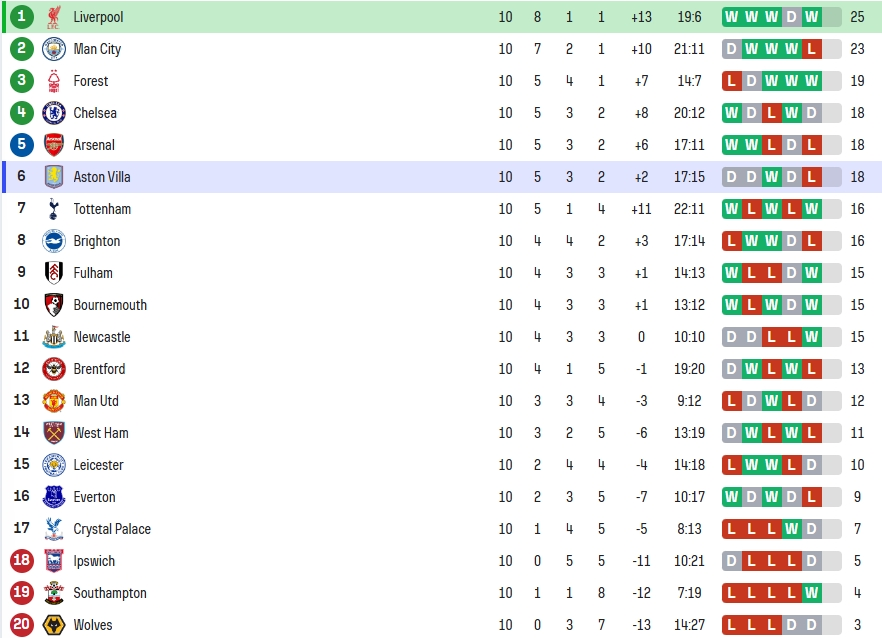Click the green position 1 badge
Image resolution: width=882 pixels, height=638 pixels.
click(x=21, y=16)
